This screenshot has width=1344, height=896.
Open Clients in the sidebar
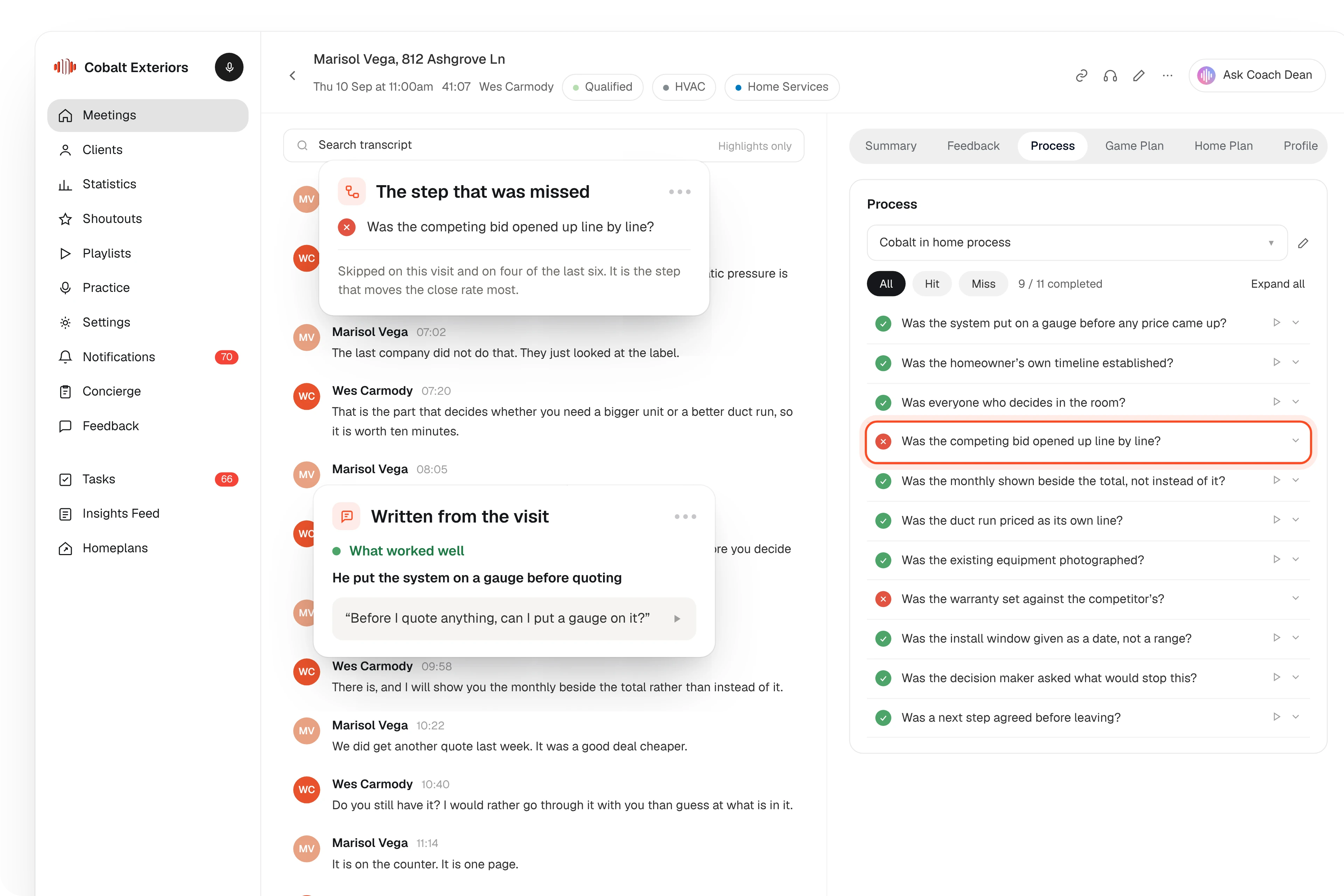click(147, 150)
